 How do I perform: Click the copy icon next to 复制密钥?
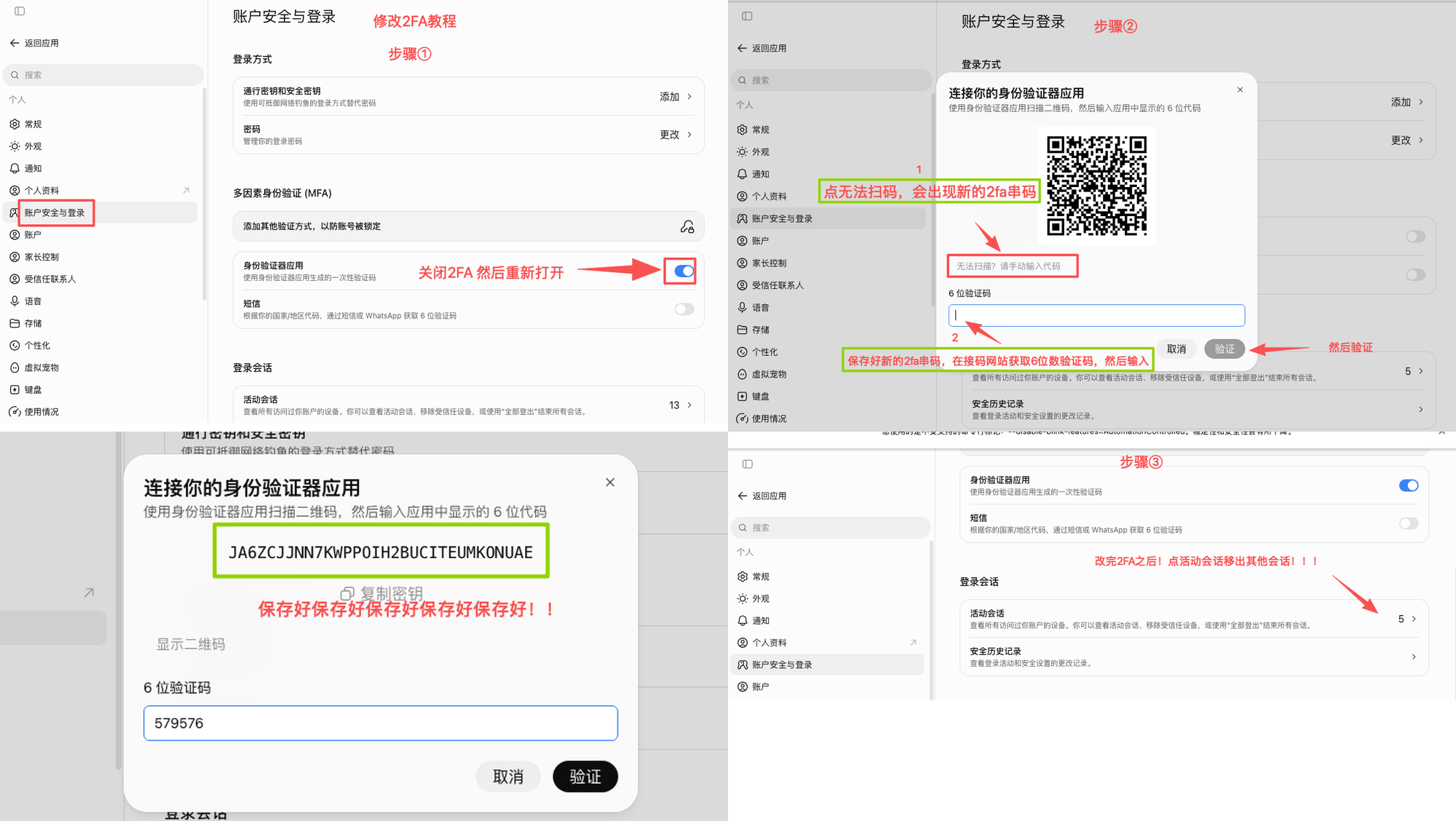tap(347, 593)
